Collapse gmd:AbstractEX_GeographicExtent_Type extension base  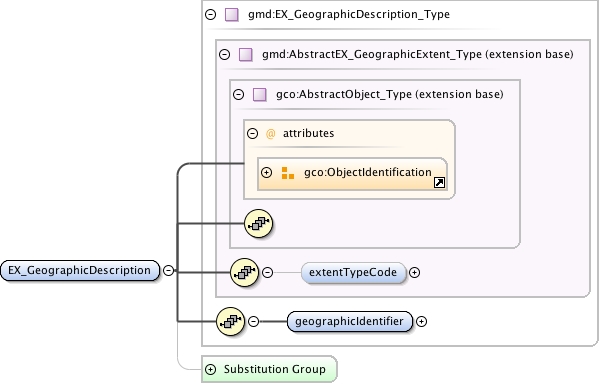coord(225,54)
